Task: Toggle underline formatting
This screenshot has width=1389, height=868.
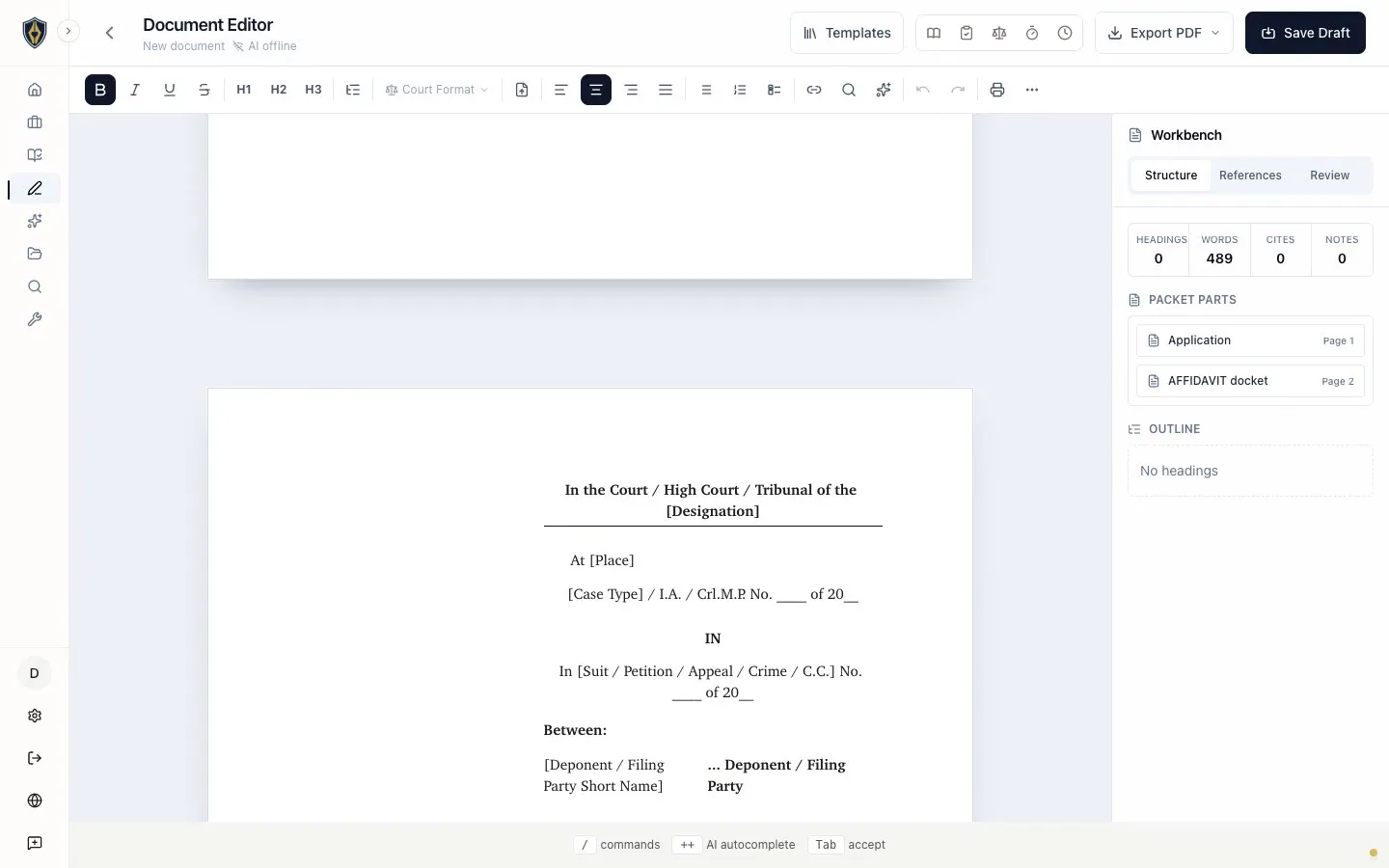Action: coord(170,90)
